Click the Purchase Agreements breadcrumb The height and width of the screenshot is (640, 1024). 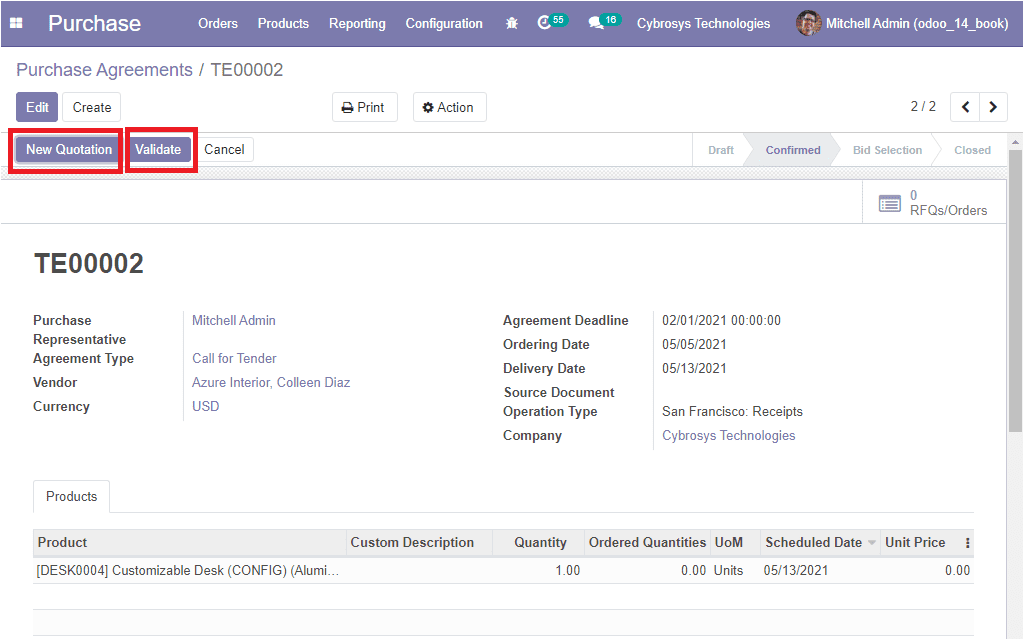104,70
